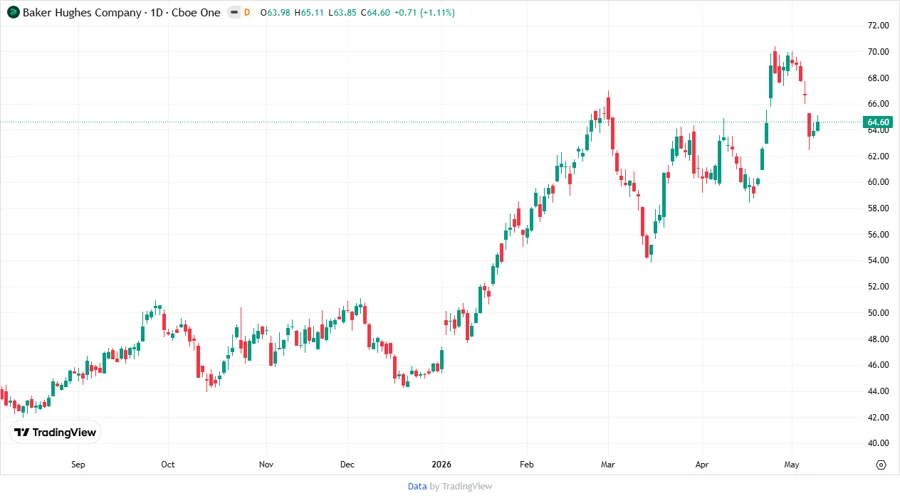
Task: Select the 64.60 current price label
Action: 878,122
